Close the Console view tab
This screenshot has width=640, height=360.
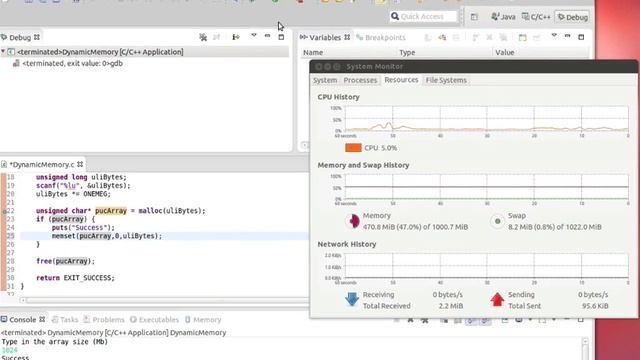pos(42,319)
